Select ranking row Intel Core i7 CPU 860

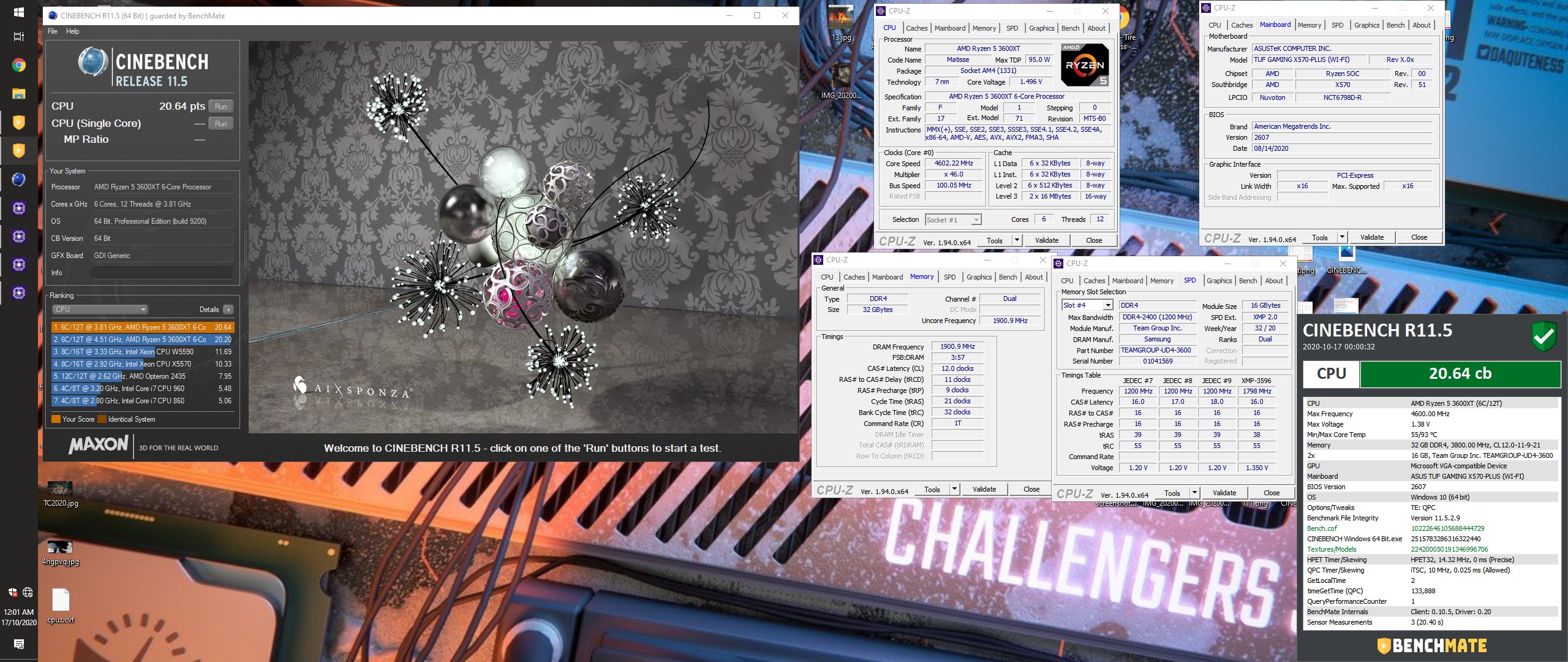(143, 401)
